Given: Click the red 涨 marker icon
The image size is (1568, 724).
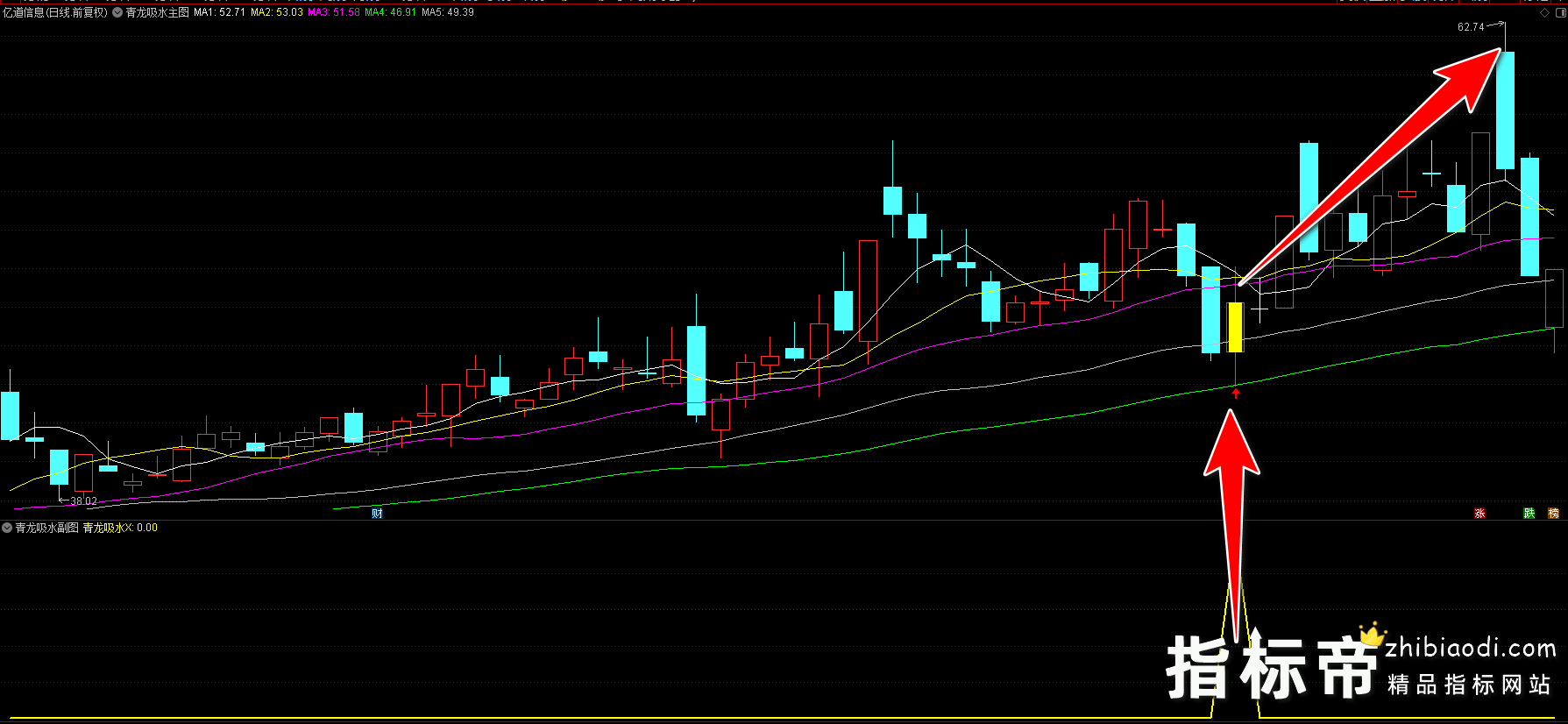Looking at the screenshot, I should point(1479,514).
